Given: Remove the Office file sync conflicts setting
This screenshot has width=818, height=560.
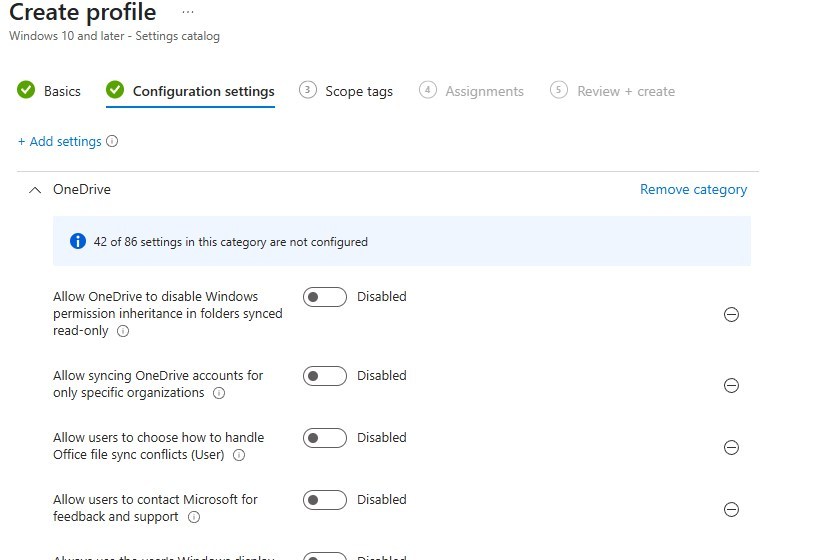Looking at the screenshot, I should point(731,447).
